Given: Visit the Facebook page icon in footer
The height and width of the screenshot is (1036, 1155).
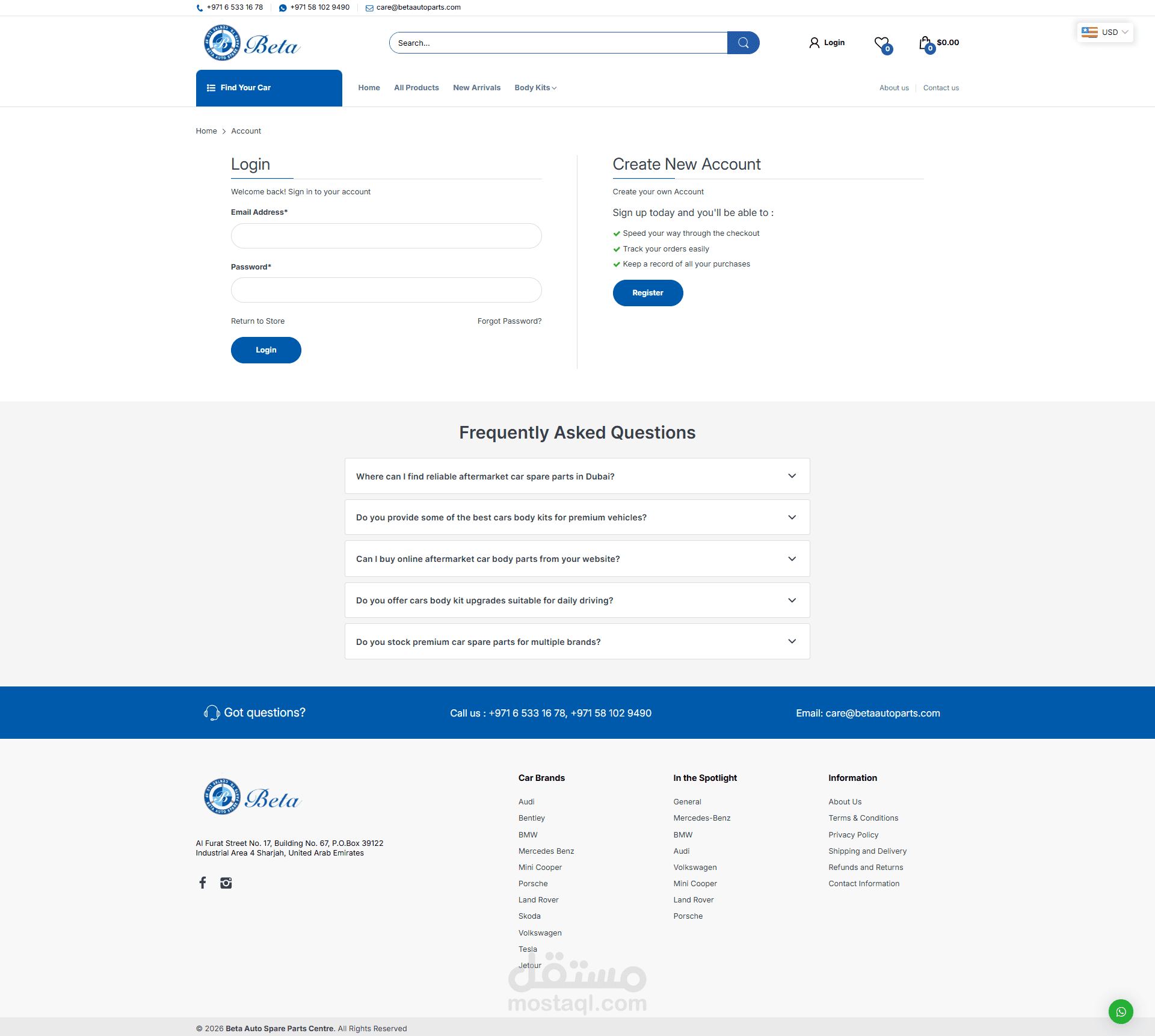Looking at the screenshot, I should (203, 883).
